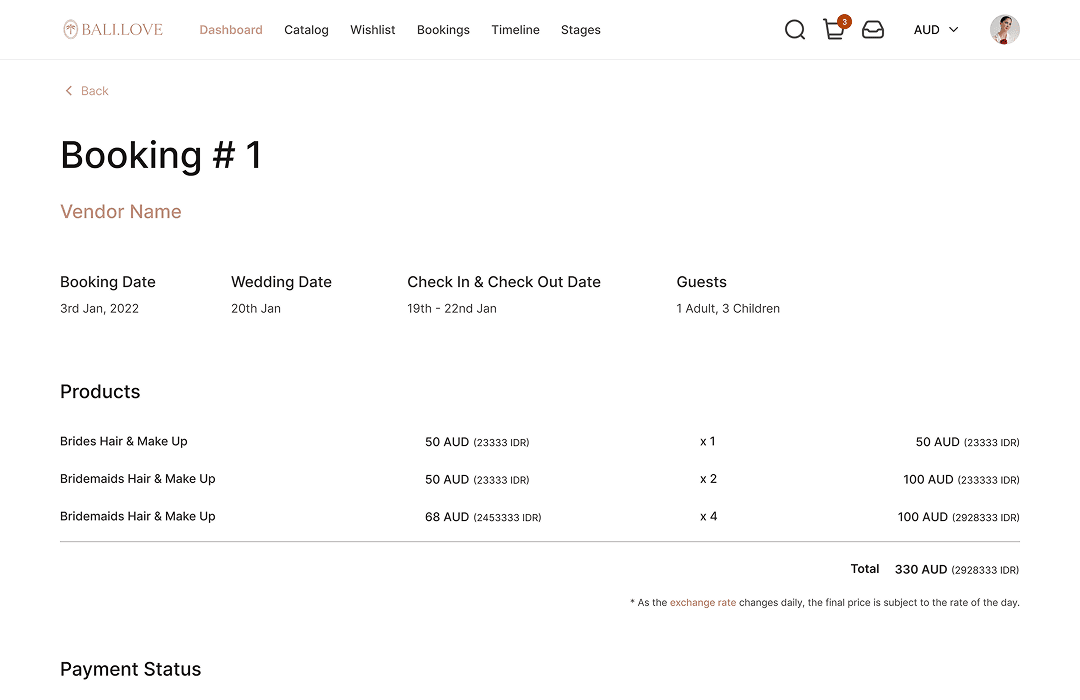Screen dimensions: 1080x700
Task: Switch to the Catalog tab
Action: coord(306,30)
